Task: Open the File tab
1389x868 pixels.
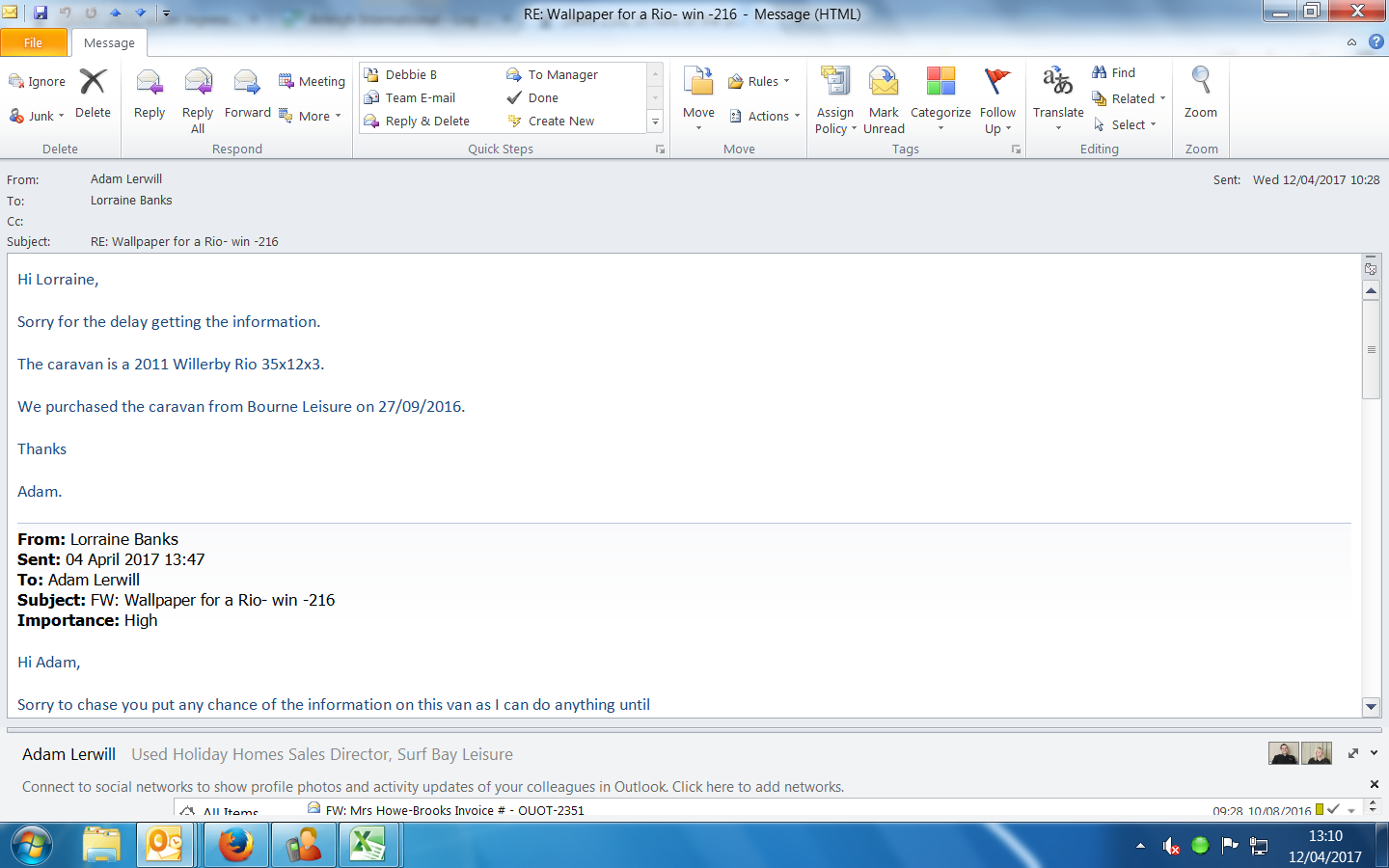Action: [34, 42]
